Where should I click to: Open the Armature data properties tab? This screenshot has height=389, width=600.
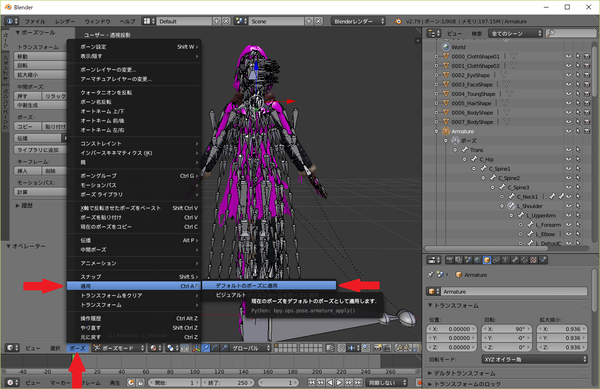505,260
